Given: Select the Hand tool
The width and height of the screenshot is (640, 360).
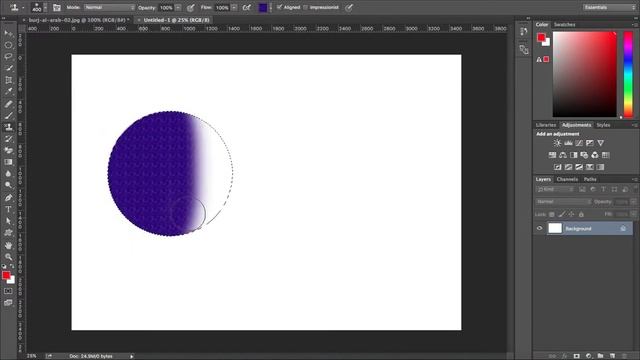Looking at the screenshot, I should coord(8,245).
